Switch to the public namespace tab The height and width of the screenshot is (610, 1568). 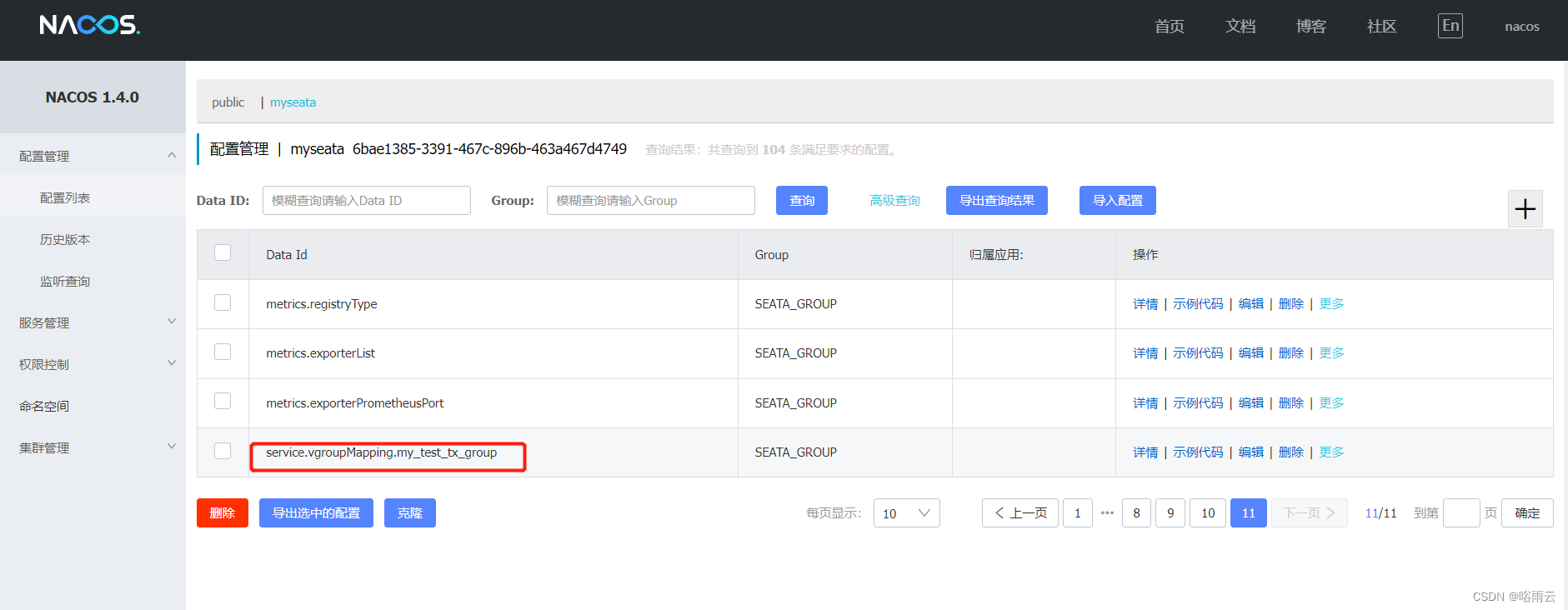point(228,102)
